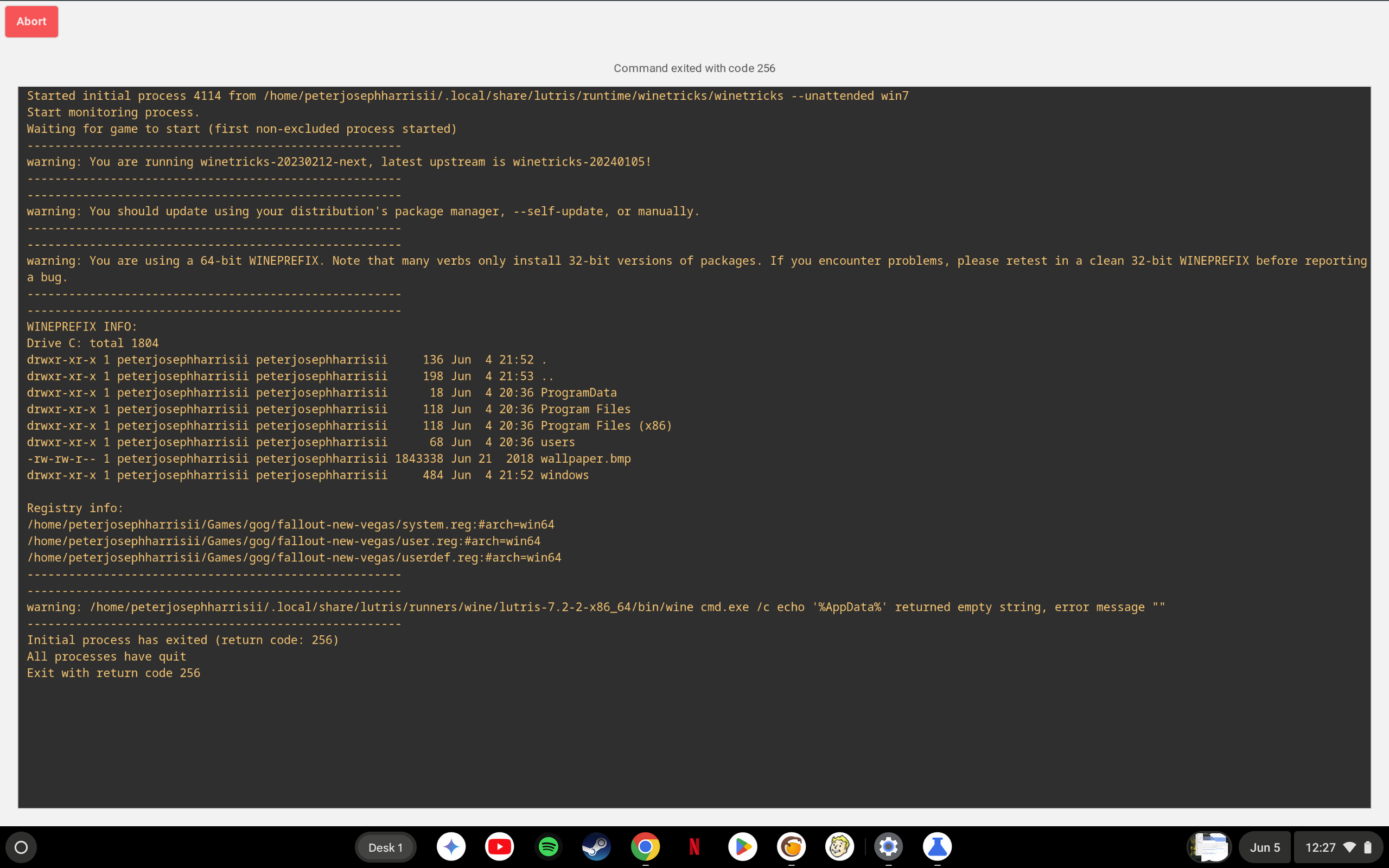Click the 'should update using your distribution's' warning

coord(363,211)
